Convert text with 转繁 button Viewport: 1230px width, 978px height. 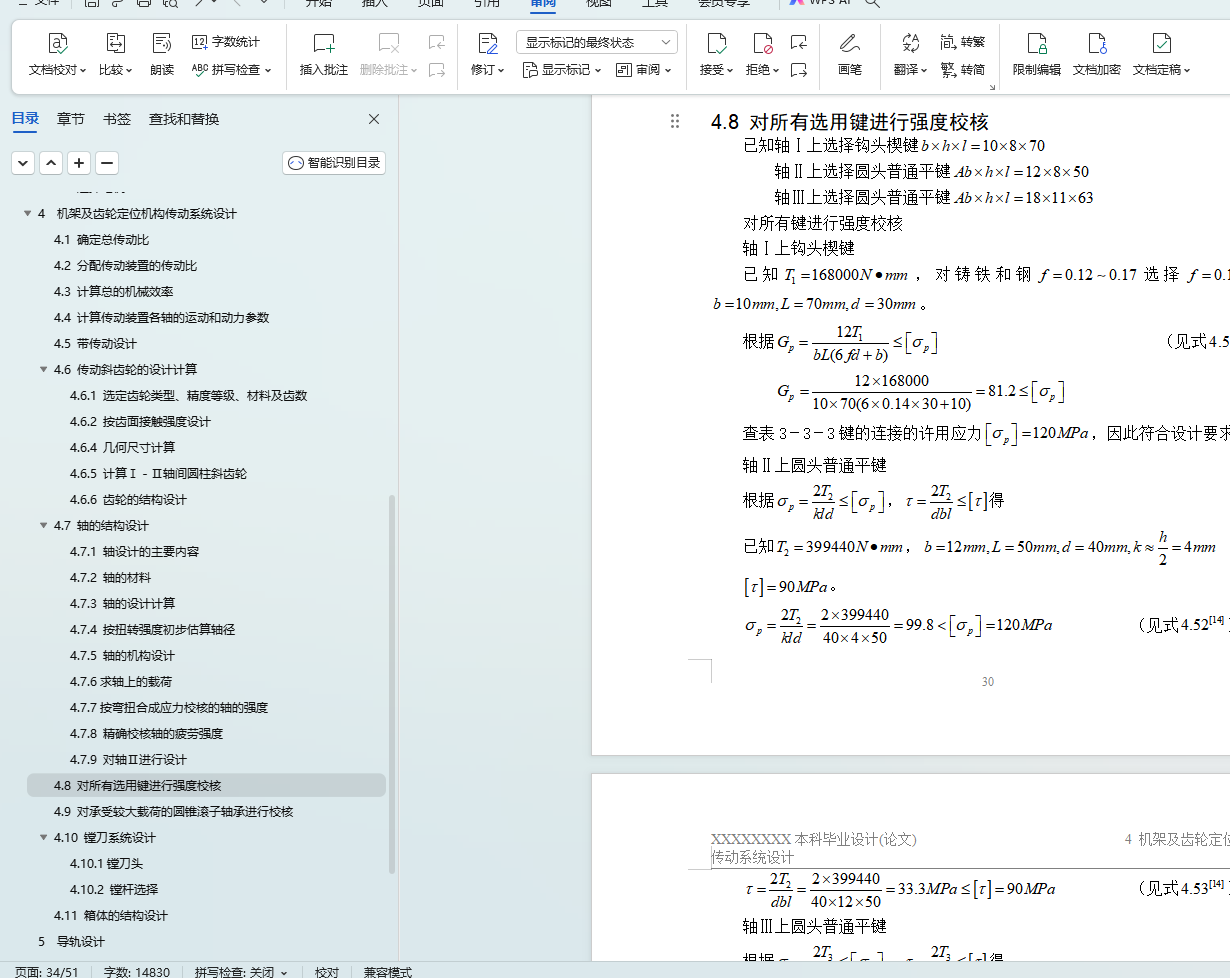click(x=962, y=42)
